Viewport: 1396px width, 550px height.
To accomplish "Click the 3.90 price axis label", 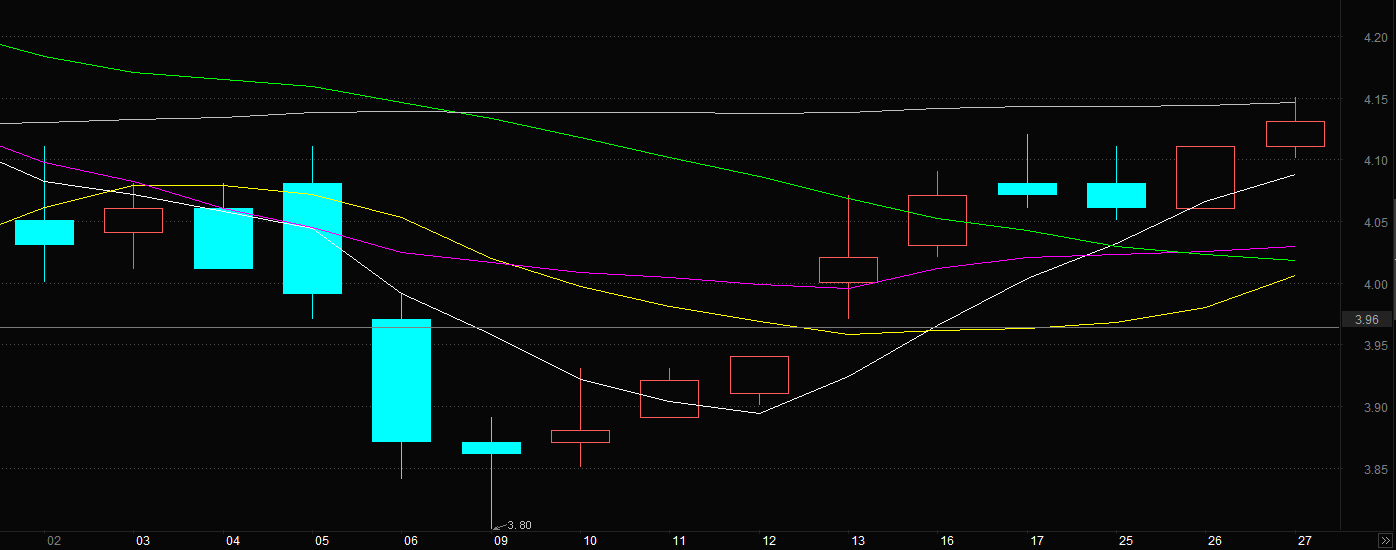I will (1375, 408).
